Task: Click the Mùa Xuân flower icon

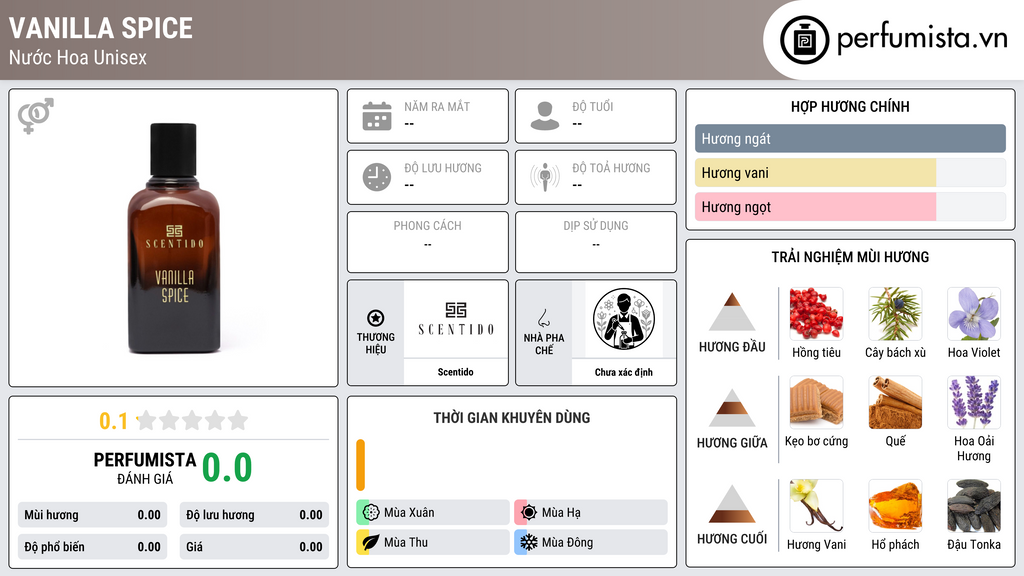Action: tap(371, 513)
